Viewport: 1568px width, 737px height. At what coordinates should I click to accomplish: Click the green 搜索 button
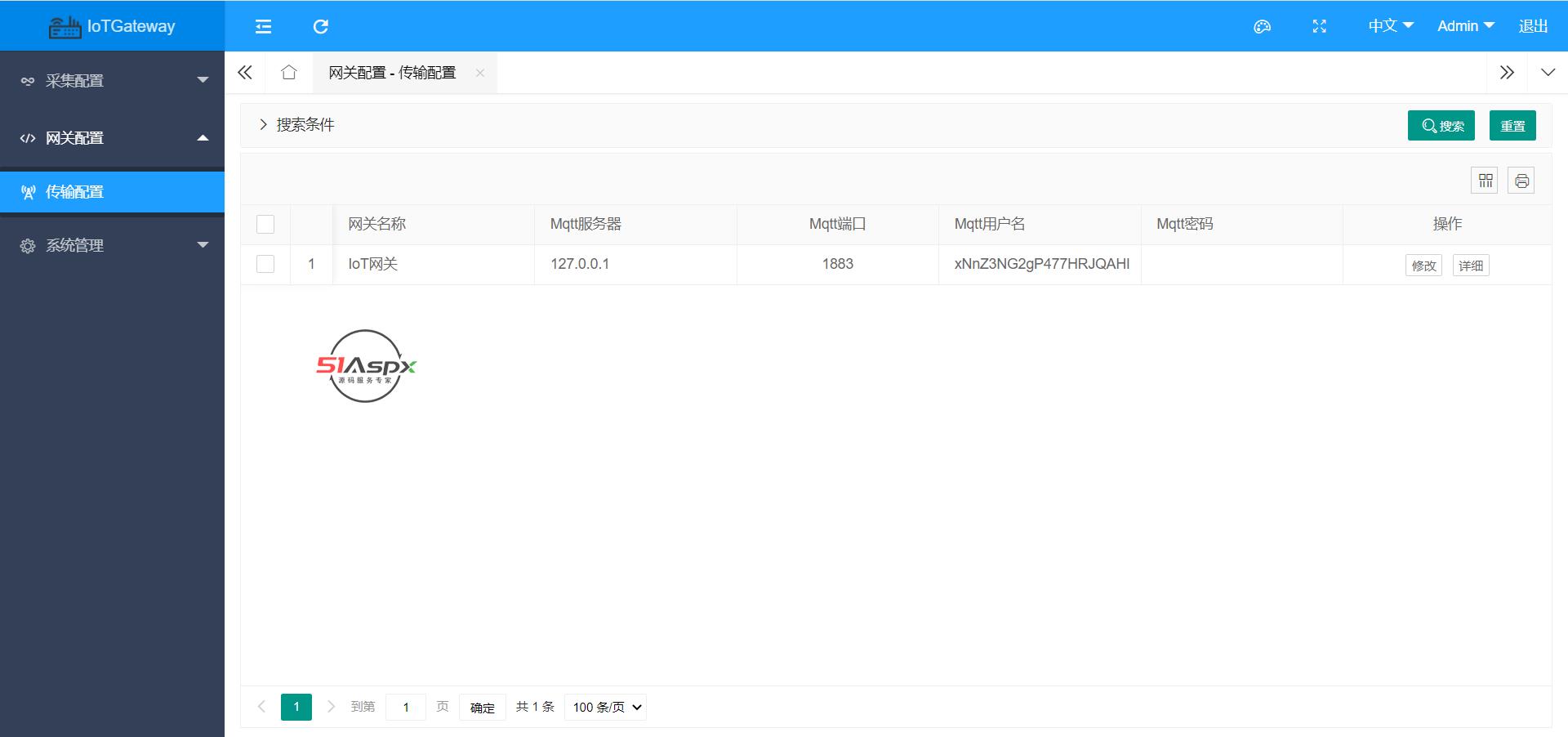[1441, 126]
